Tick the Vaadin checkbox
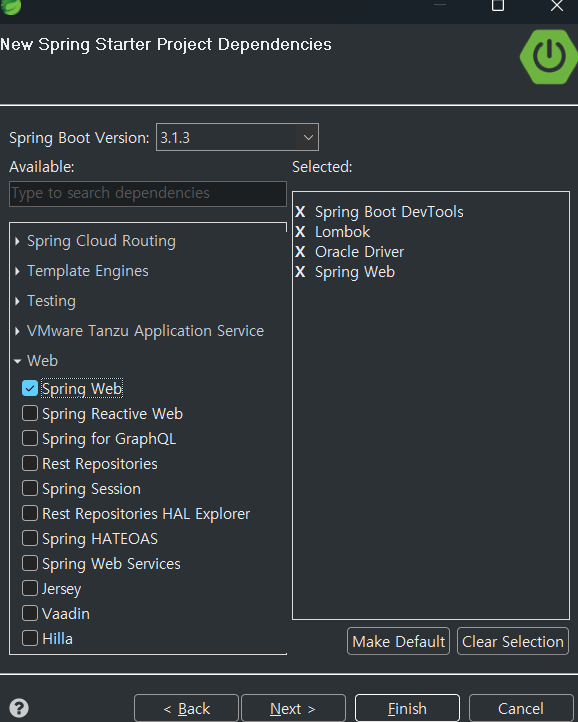 30,613
